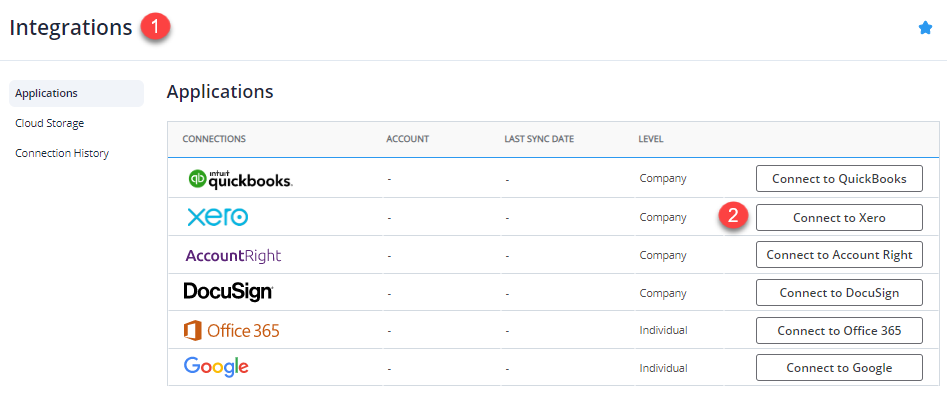947x416 pixels.
Task: Click the QuickBooks logo
Action: [x=240, y=179]
